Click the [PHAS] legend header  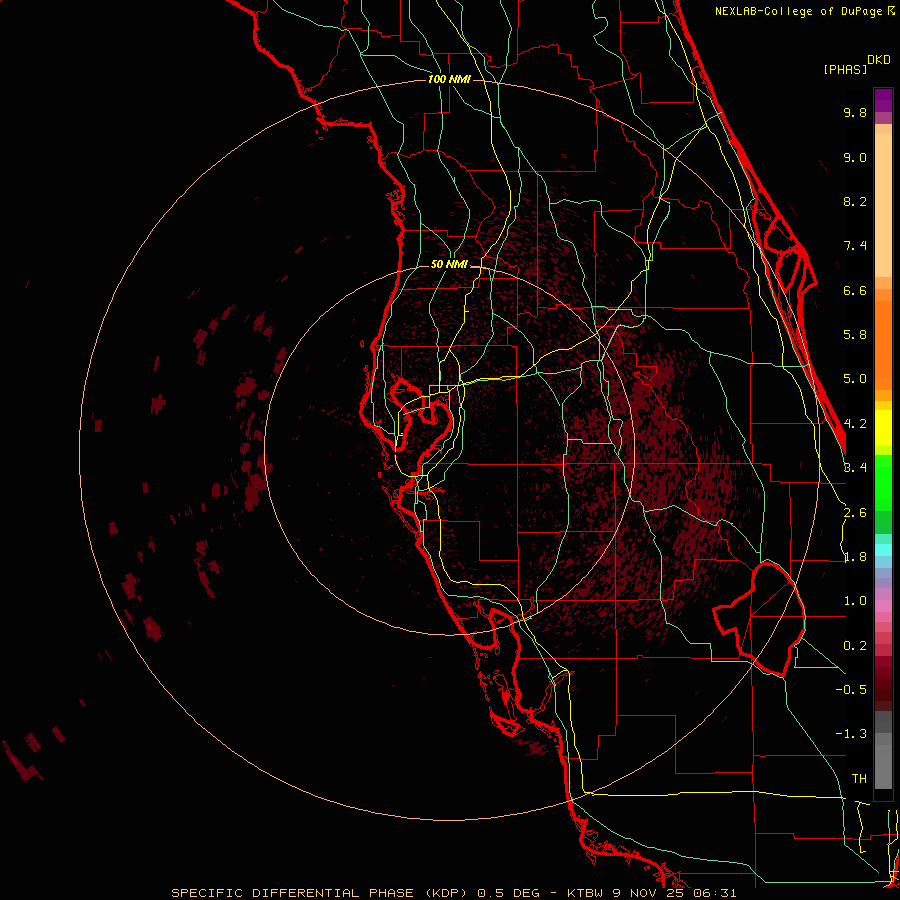click(845, 69)
